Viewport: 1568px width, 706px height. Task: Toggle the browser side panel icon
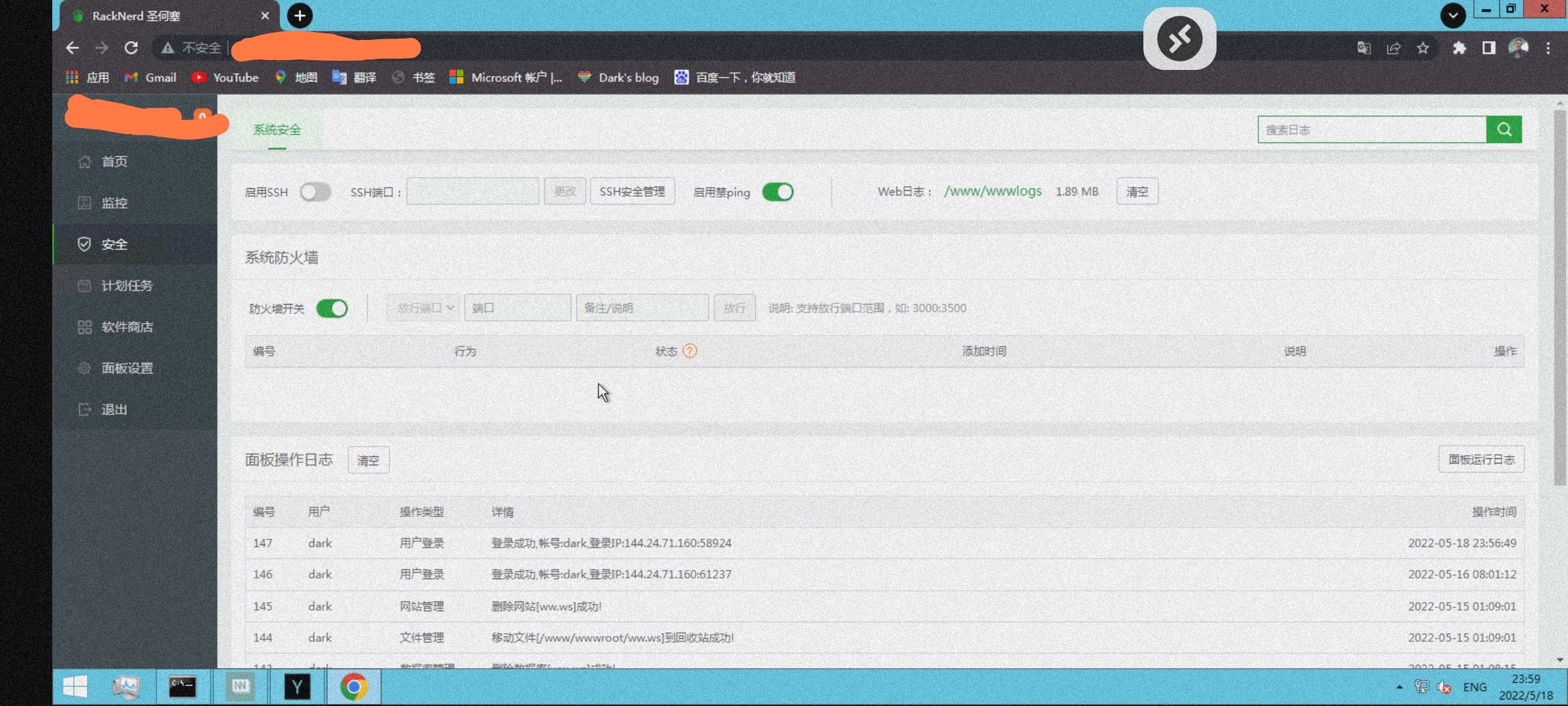(1489, 48)
